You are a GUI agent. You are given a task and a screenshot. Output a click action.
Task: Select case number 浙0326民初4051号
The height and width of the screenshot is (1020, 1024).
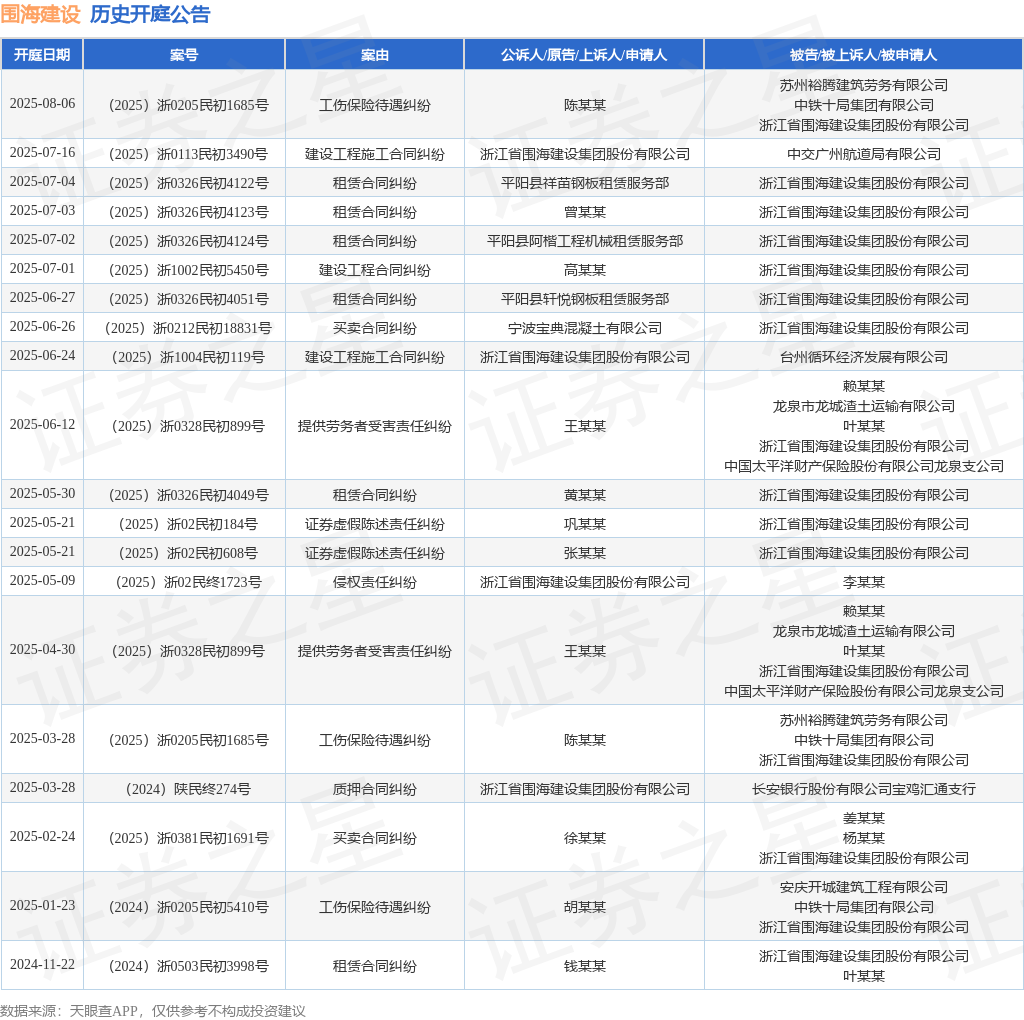point(188,299)
